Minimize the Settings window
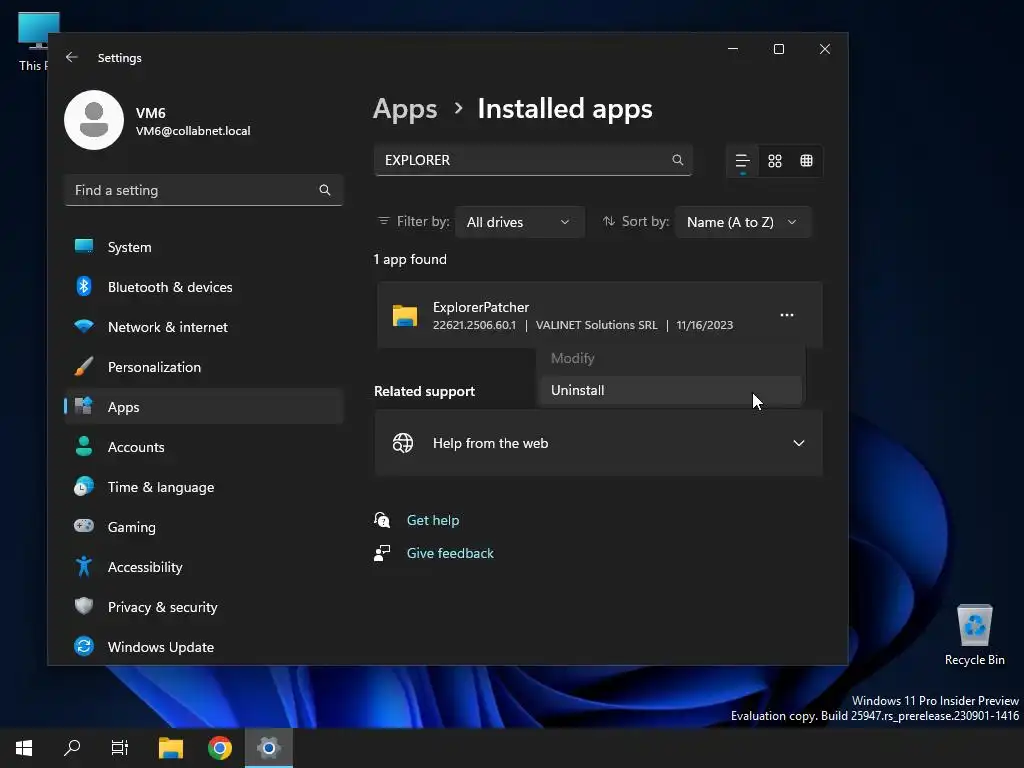 733,49
